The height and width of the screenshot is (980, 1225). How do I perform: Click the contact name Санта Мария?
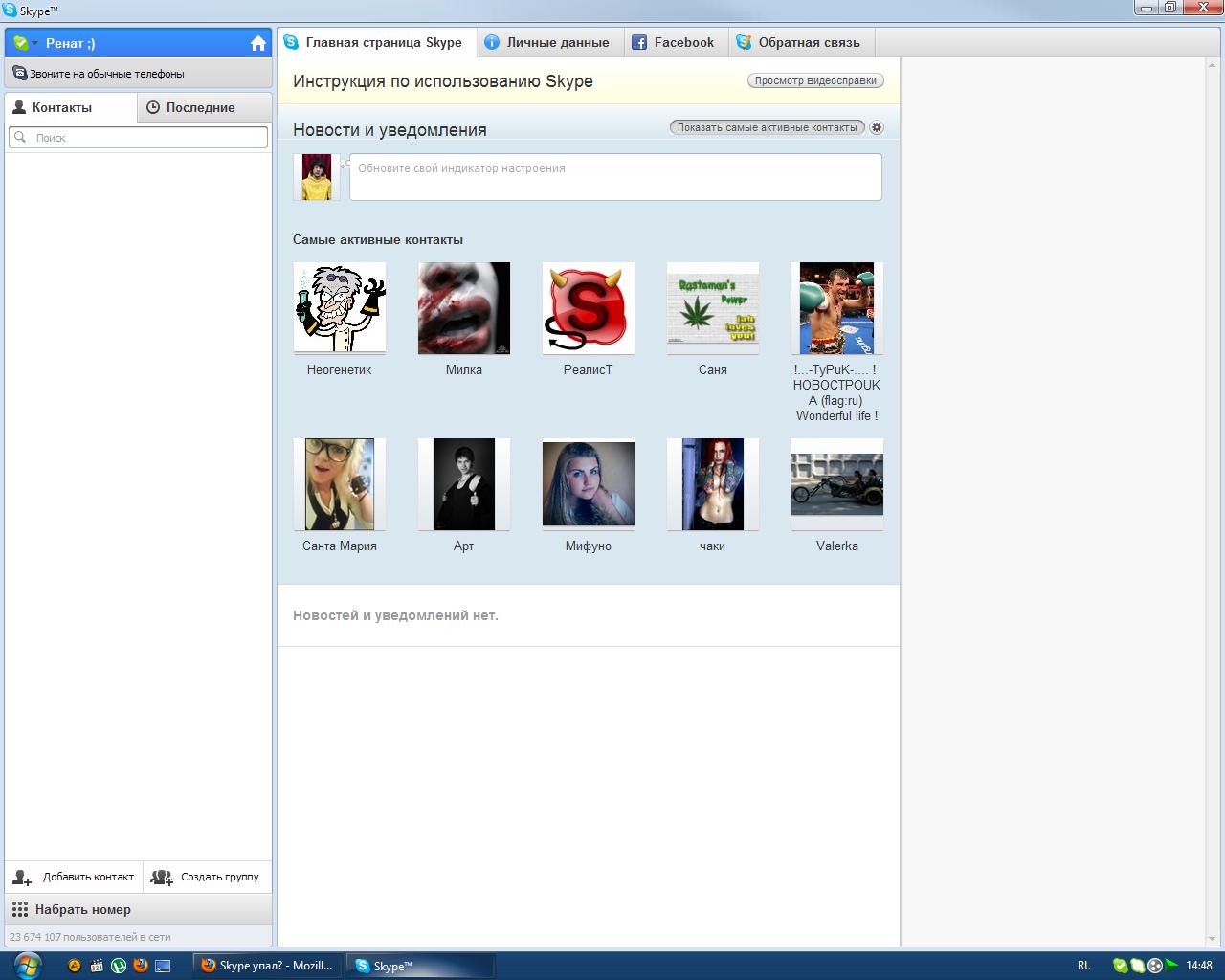tap(340, 546)
